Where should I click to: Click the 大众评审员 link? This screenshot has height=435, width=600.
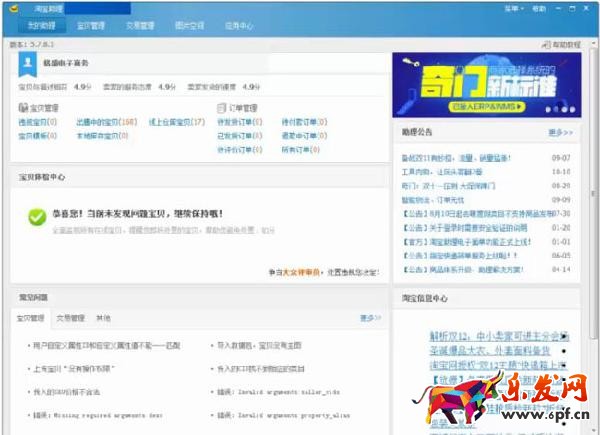(298, 271)
